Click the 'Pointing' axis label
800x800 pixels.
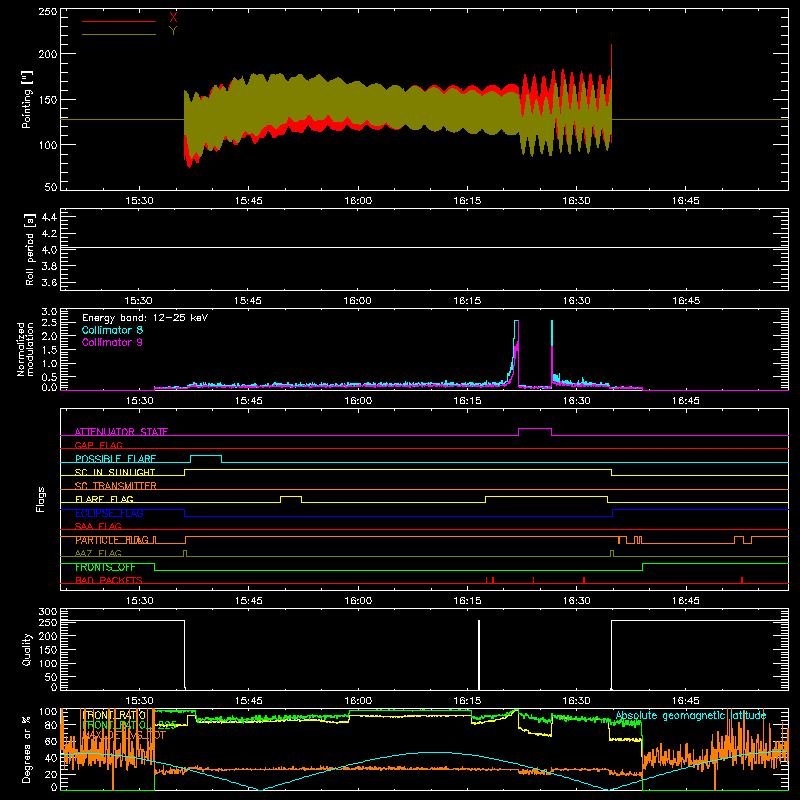click(27, 99)
